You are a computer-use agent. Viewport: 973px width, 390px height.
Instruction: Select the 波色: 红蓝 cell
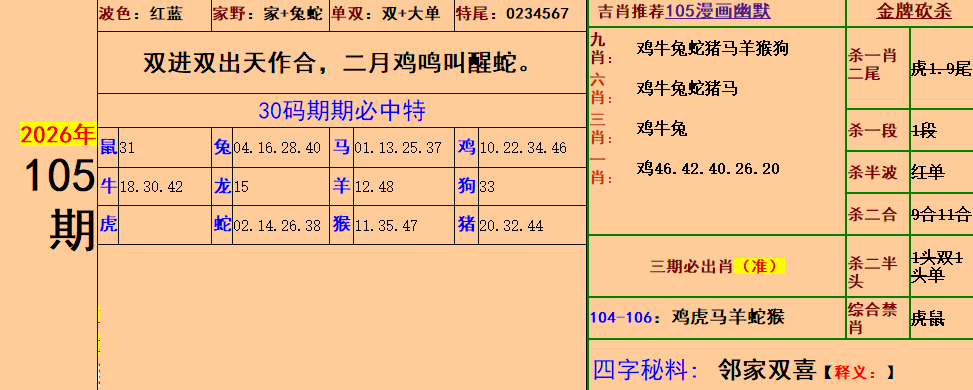pos(154,14)
